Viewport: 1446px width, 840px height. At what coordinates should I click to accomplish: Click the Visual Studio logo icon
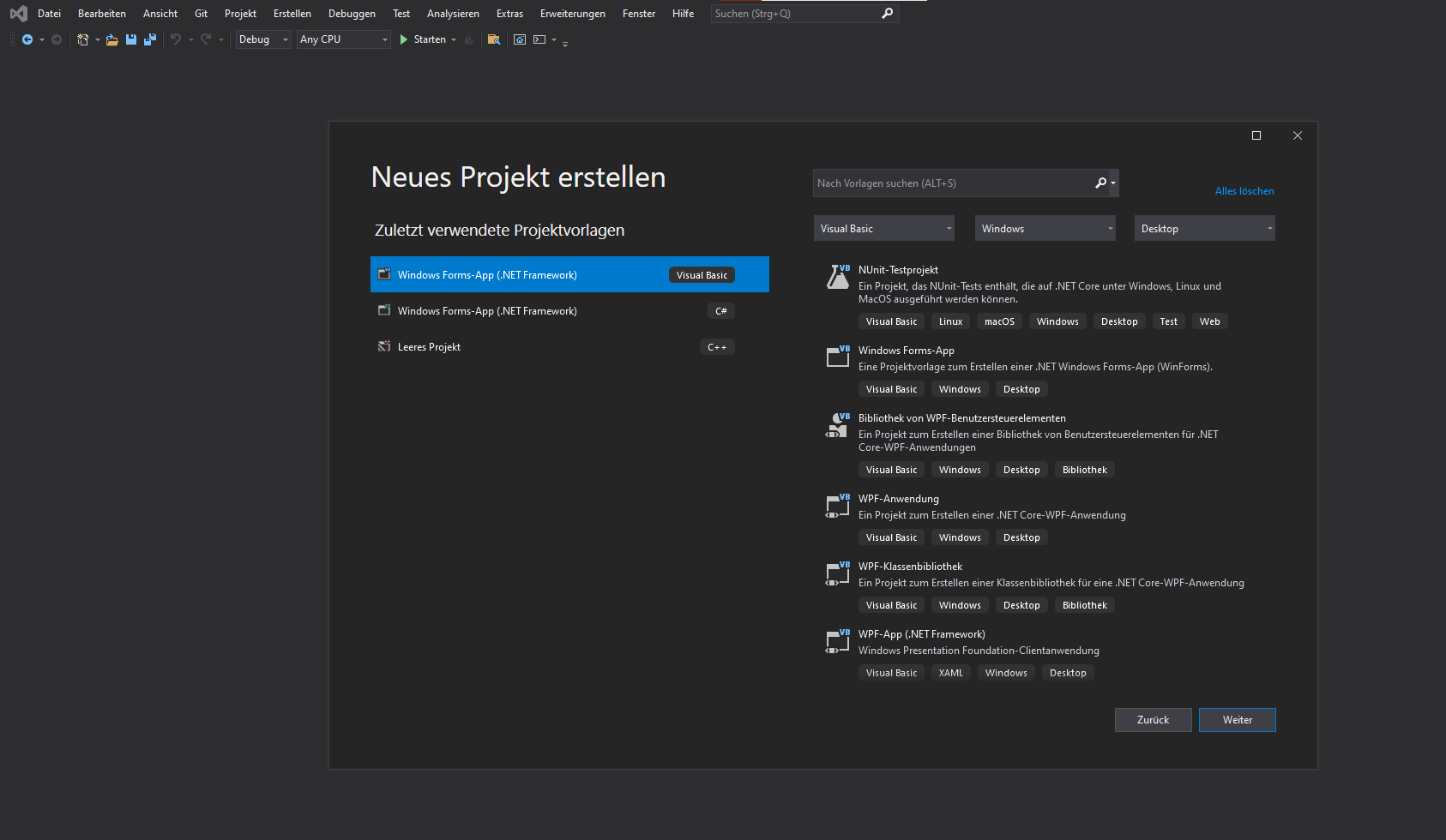(x=18, y=14)
